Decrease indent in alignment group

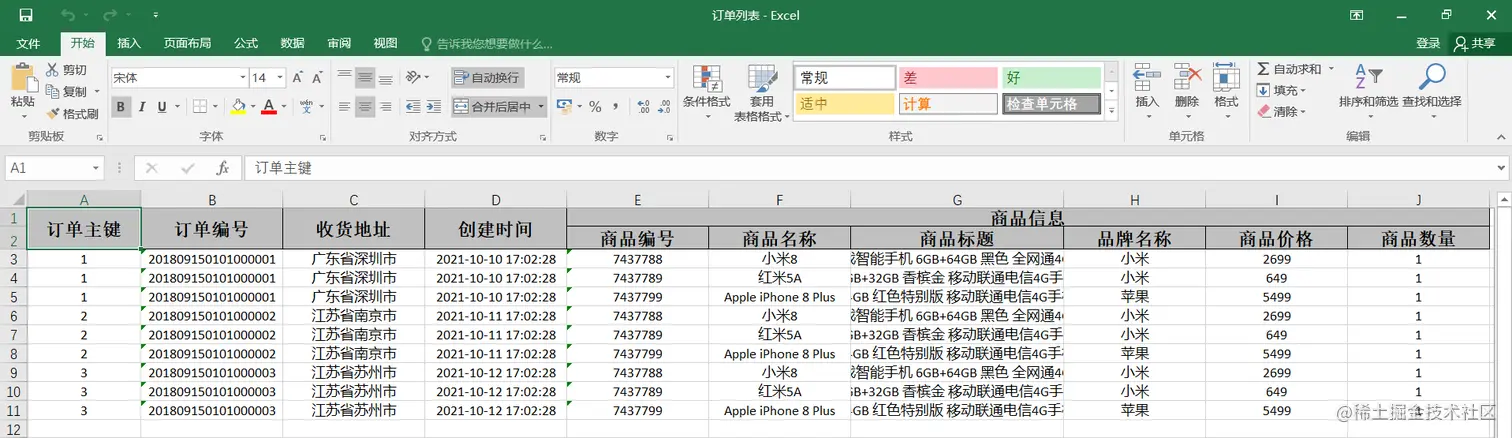point(411,106)
